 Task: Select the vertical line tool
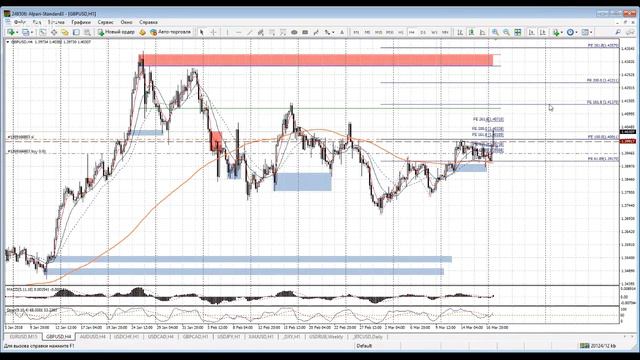[227, 32]
